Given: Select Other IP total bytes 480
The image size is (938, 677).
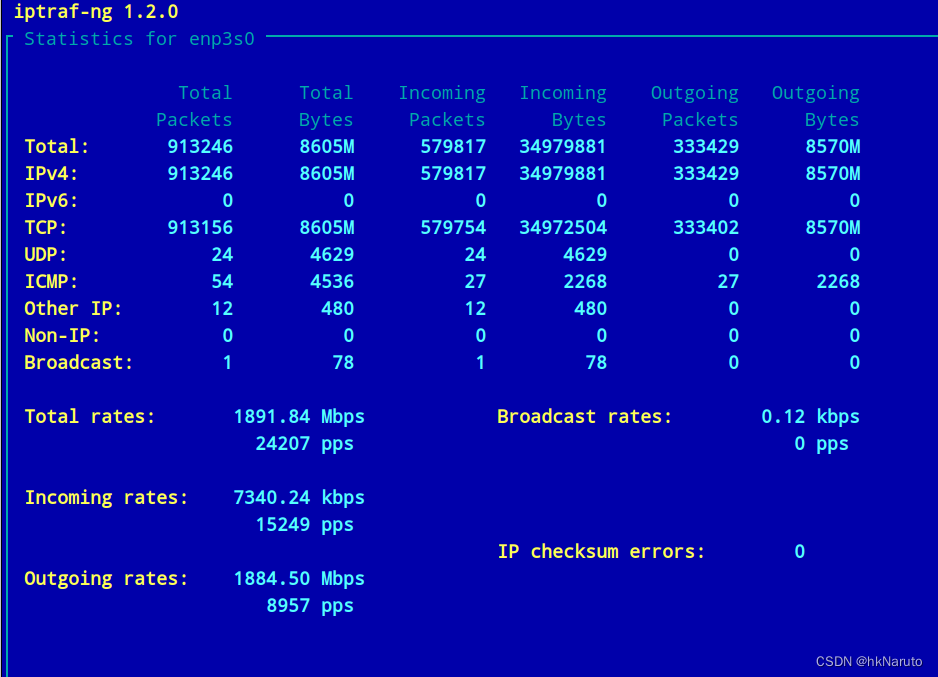Looking at the screenshot, I should pyautogui.click(x=337, y=309).
